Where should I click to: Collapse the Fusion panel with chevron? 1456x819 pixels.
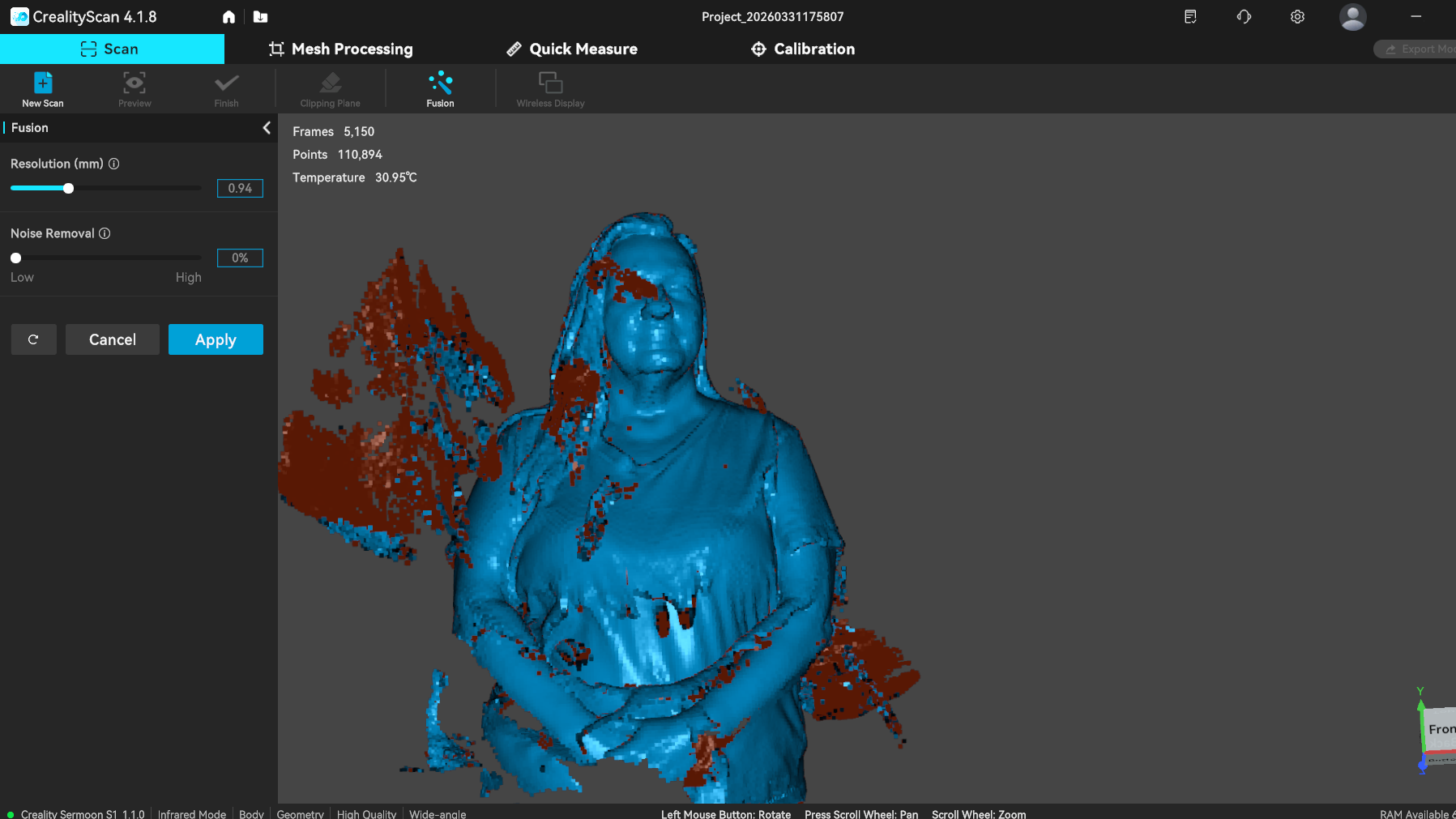267,128
